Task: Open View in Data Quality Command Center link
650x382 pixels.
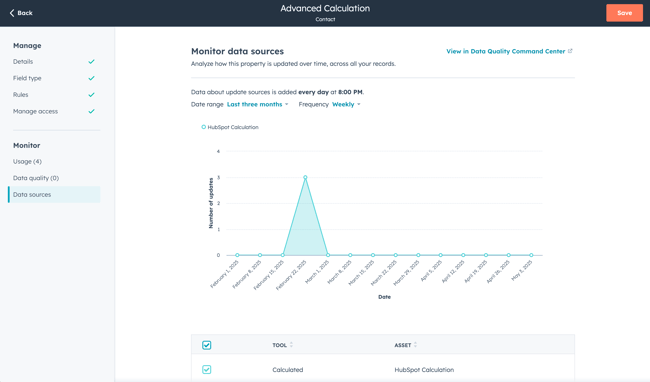Action: coord(505,51)
